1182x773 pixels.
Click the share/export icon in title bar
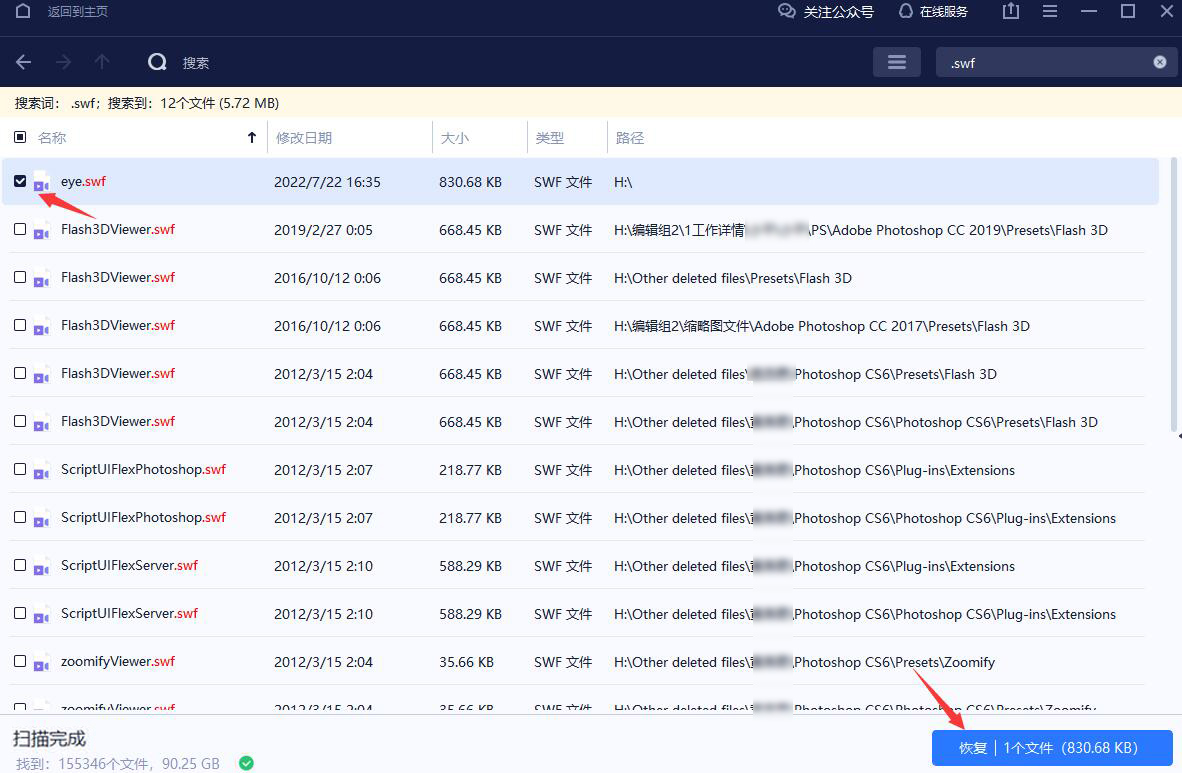click(x=1010, y=11)
